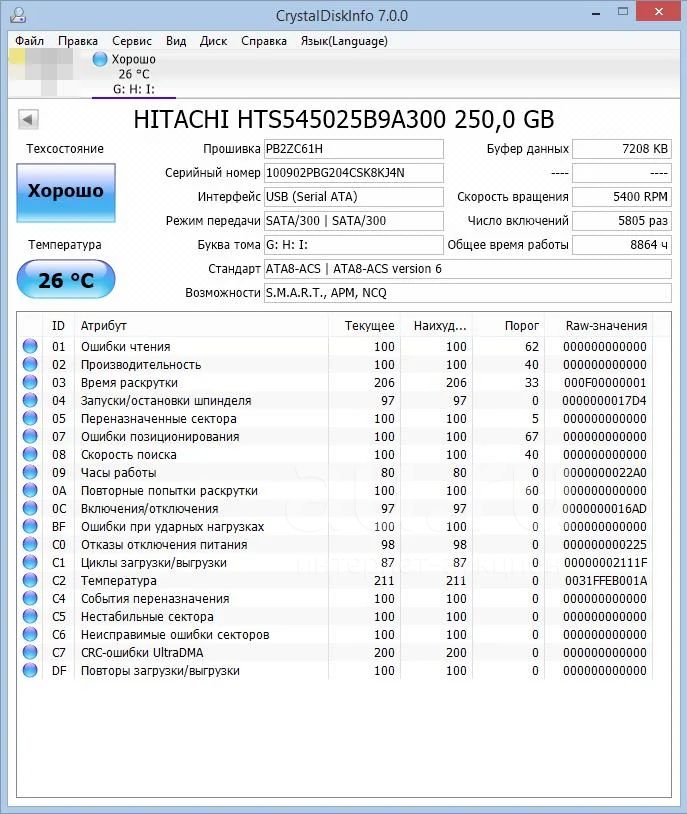Click status orb for Неисправимые ошибки секторов row
The image size is (687, 814).
[30, 634]
